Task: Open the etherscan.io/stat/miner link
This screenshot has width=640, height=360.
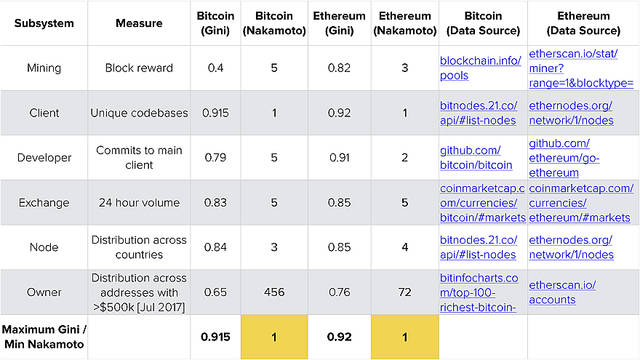Action: [581, 68]
